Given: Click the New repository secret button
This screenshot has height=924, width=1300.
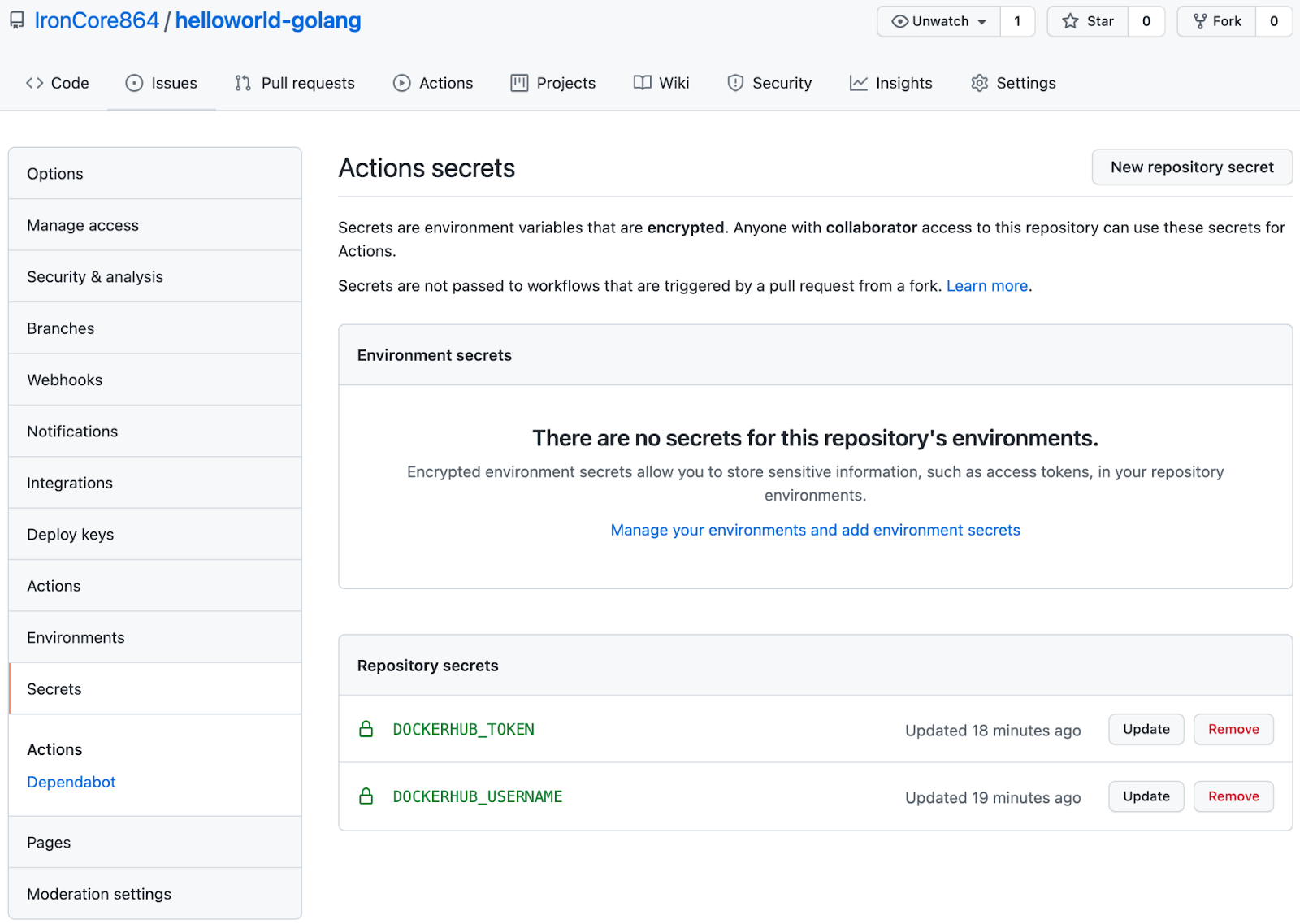Looking at the screenshot, I should pos(1191,167).
